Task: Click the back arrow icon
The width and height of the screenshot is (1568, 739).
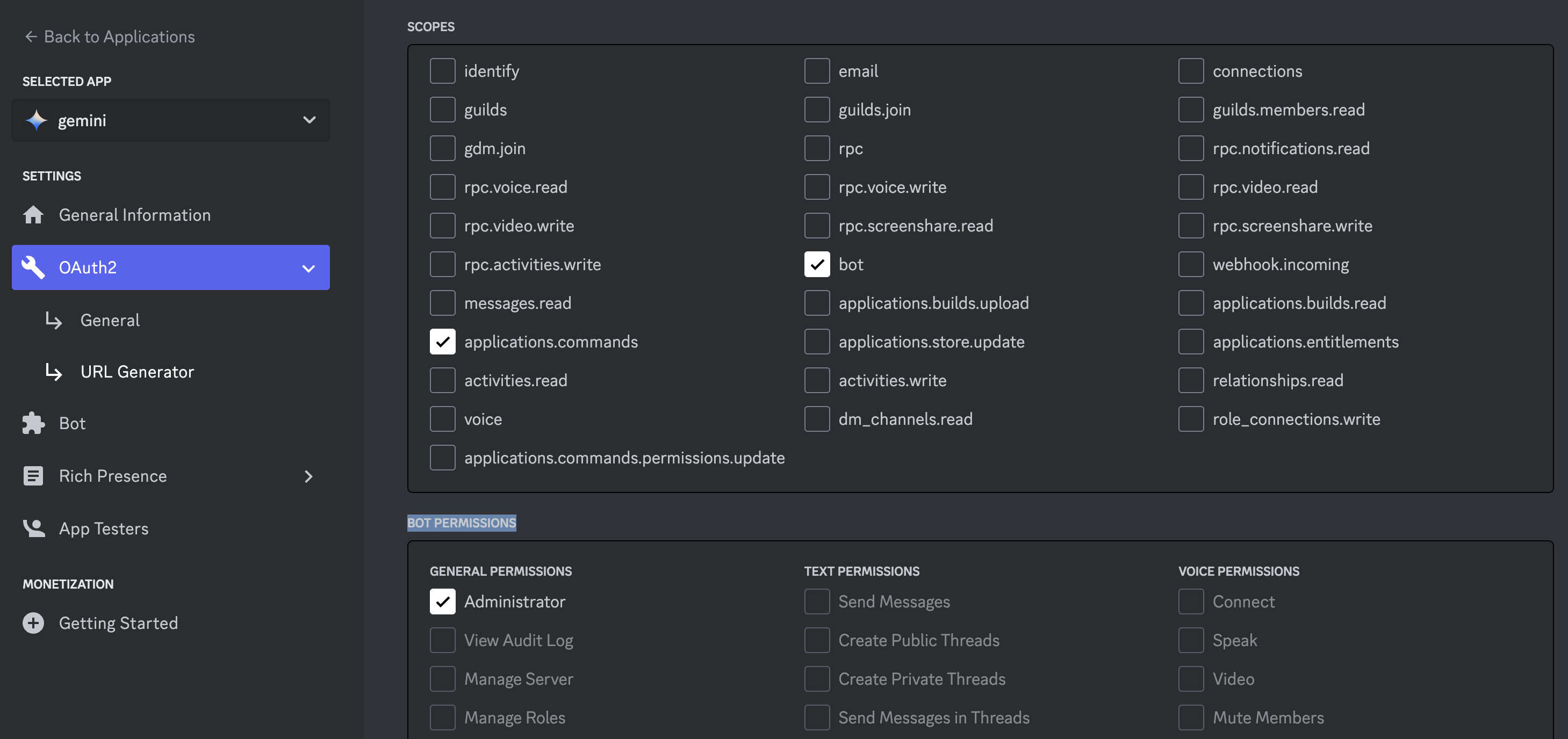Action: 31,37
